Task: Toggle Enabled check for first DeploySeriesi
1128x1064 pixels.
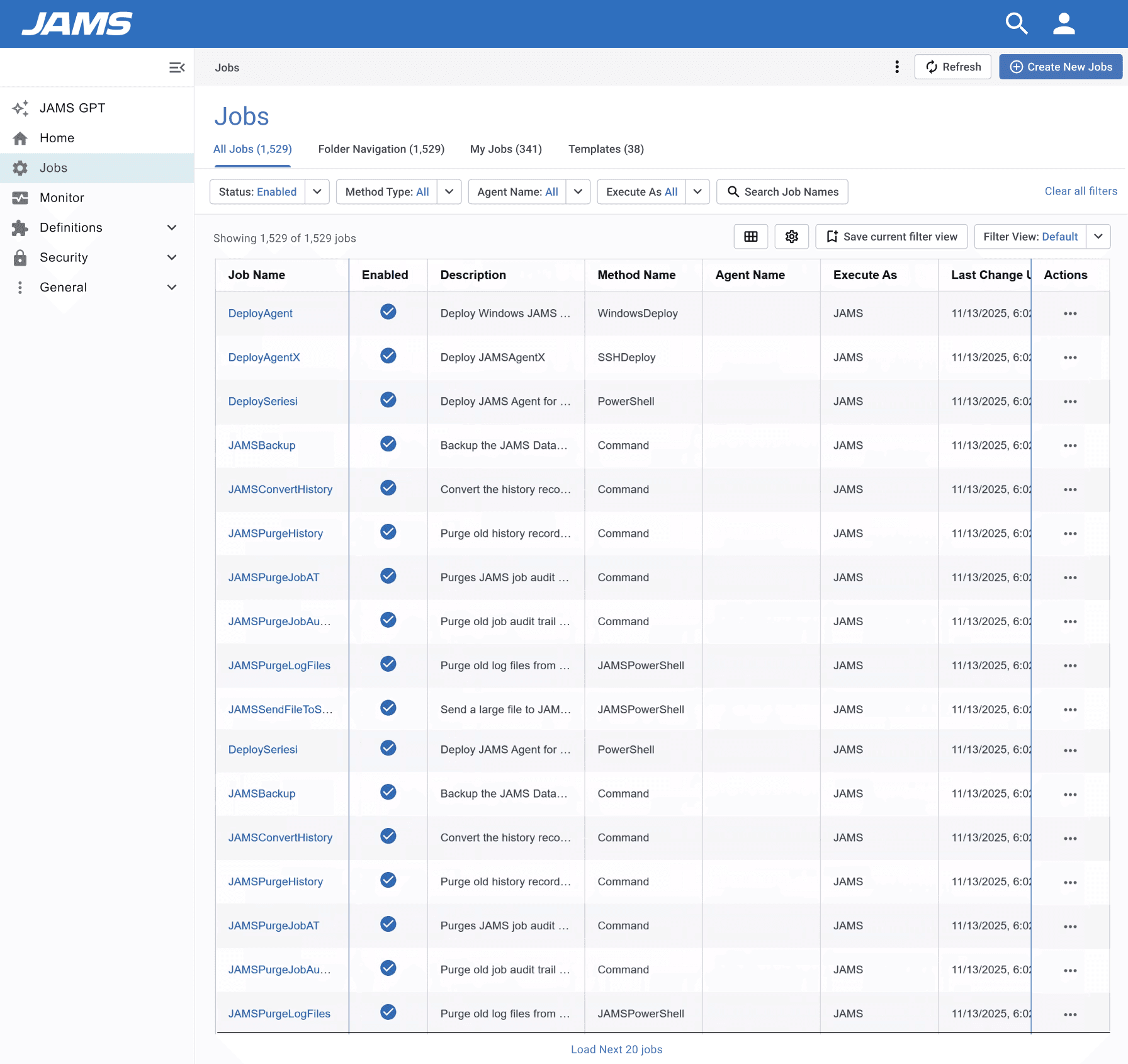Action: click(388, 400)
